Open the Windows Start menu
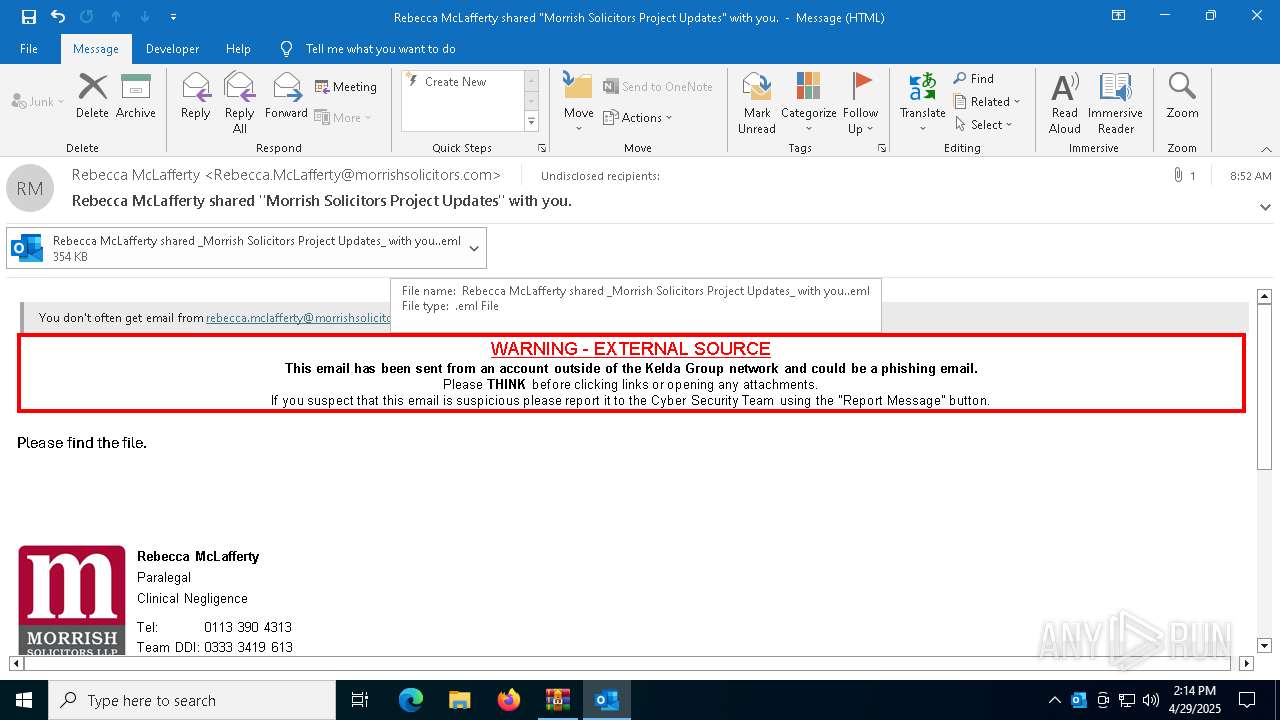1280x720 pixels. (24, 700)
